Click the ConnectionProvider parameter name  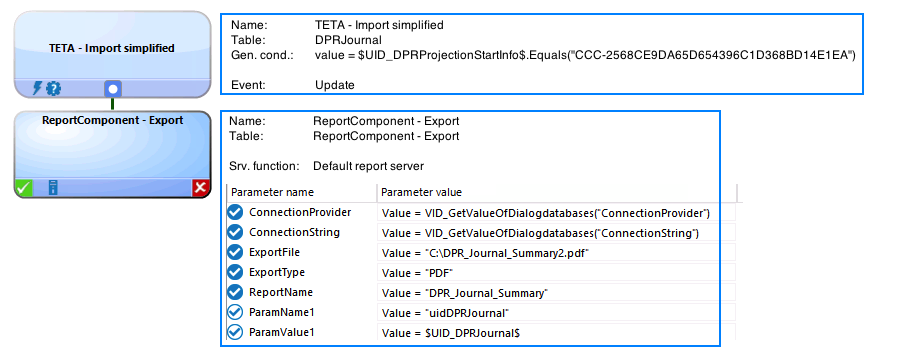click(300, 212)
